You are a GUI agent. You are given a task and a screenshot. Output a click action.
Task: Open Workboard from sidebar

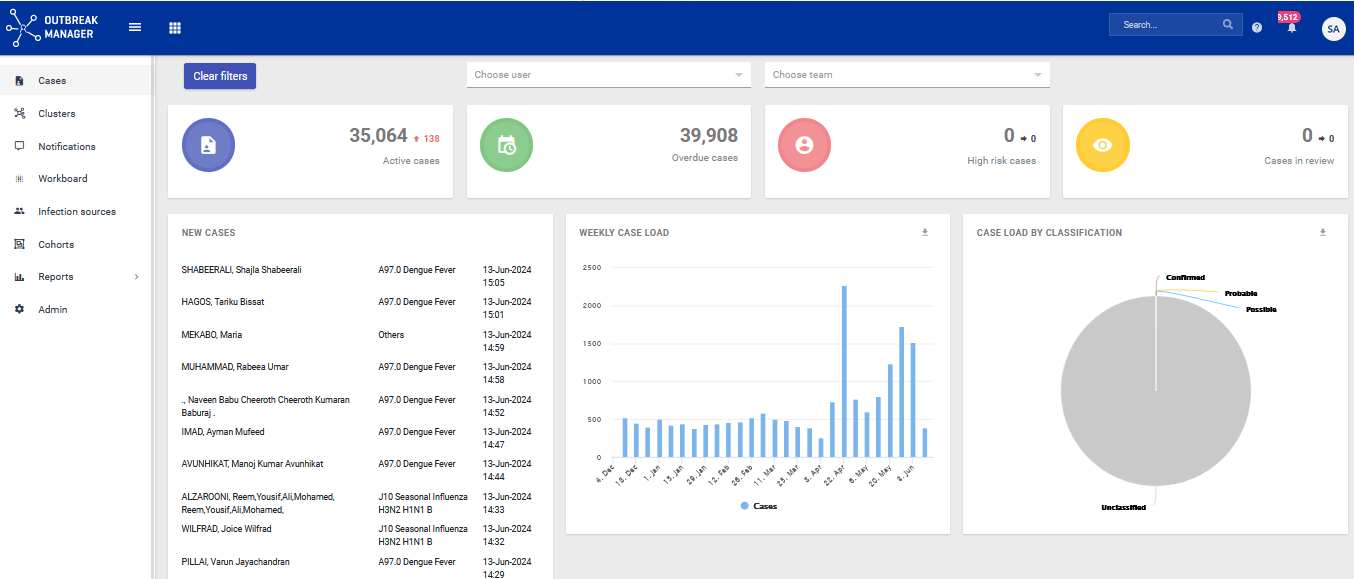click(x=62, y=179)
